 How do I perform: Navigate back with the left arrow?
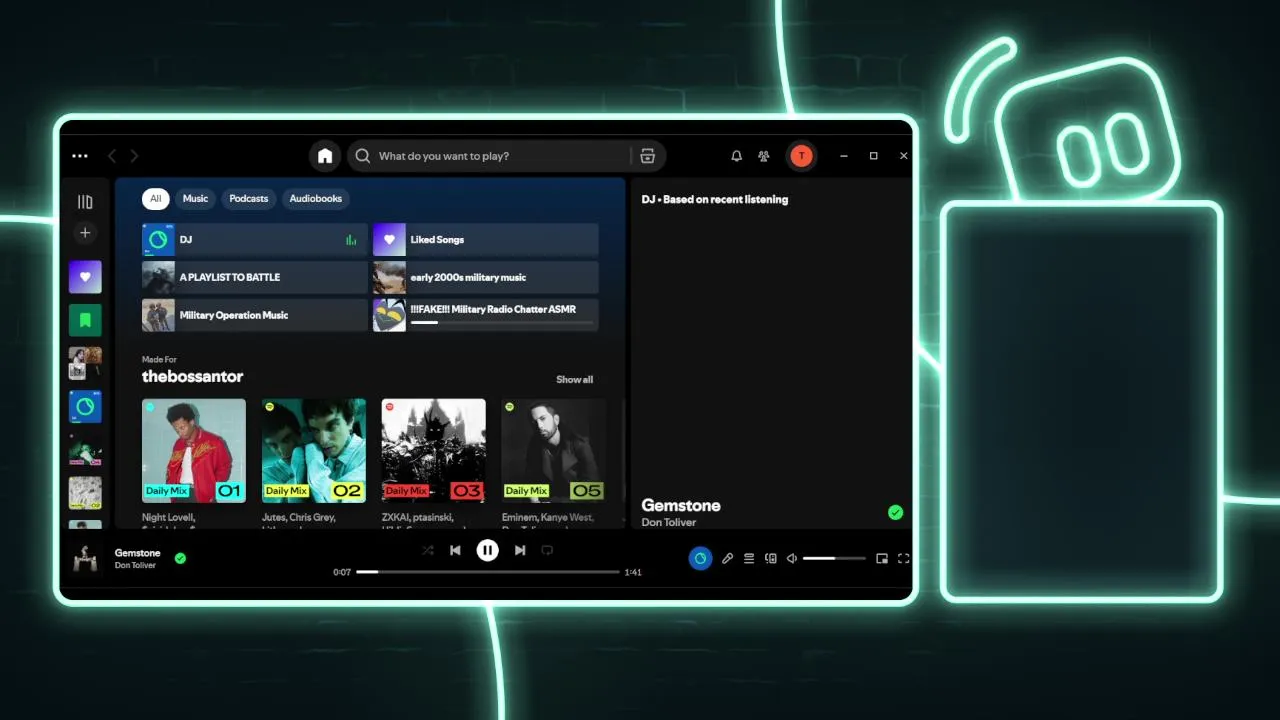(112, 156)
